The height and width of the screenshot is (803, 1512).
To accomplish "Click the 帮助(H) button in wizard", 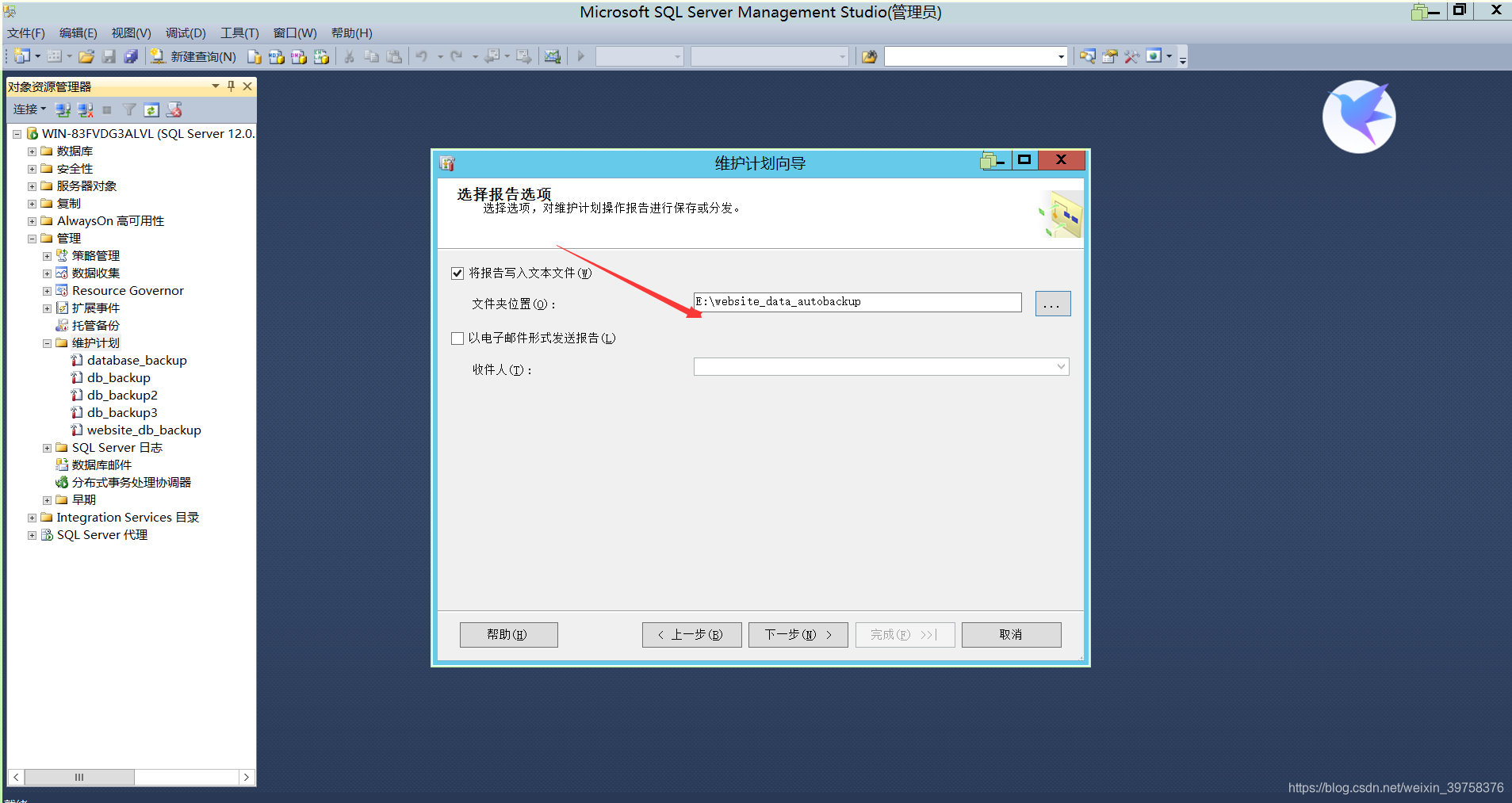I will tap(509, 635).
